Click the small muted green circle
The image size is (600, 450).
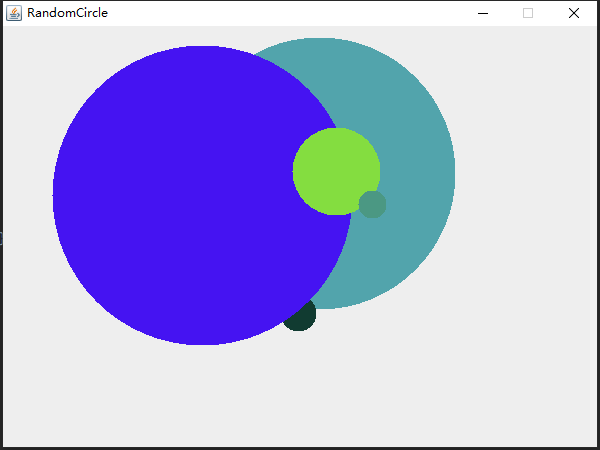click(x=374, y=205)
